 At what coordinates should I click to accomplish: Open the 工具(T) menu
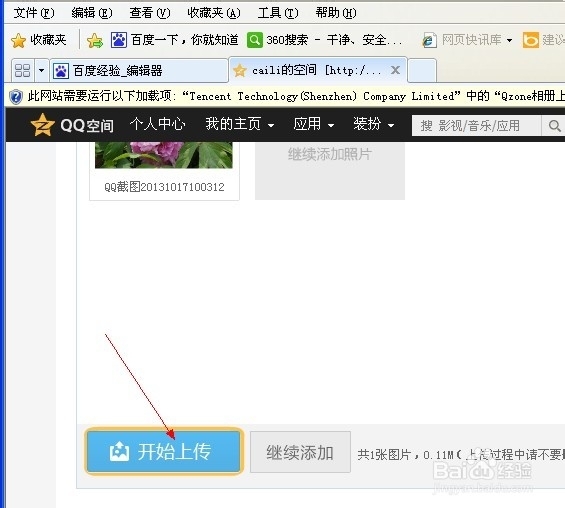click(278, 13)
